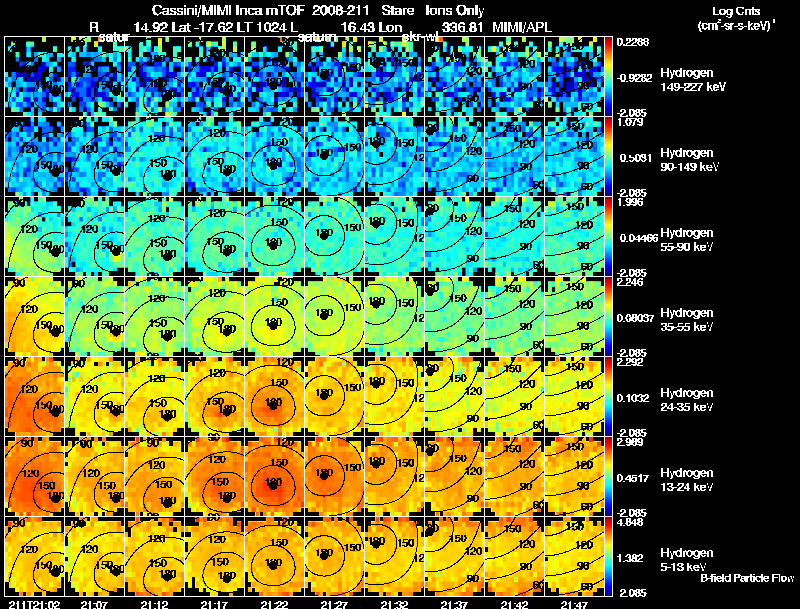
Task: Select the color bar beside Hydrogen 13-24 keV
Action: (x=608, y=477)
